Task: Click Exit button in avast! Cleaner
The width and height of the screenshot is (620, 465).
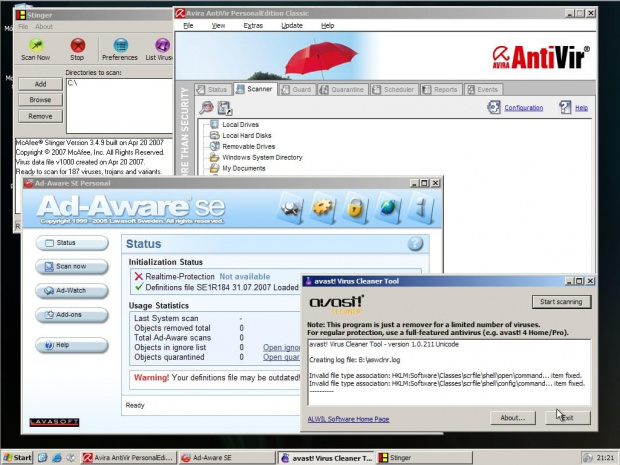Action: click(568, 418)
